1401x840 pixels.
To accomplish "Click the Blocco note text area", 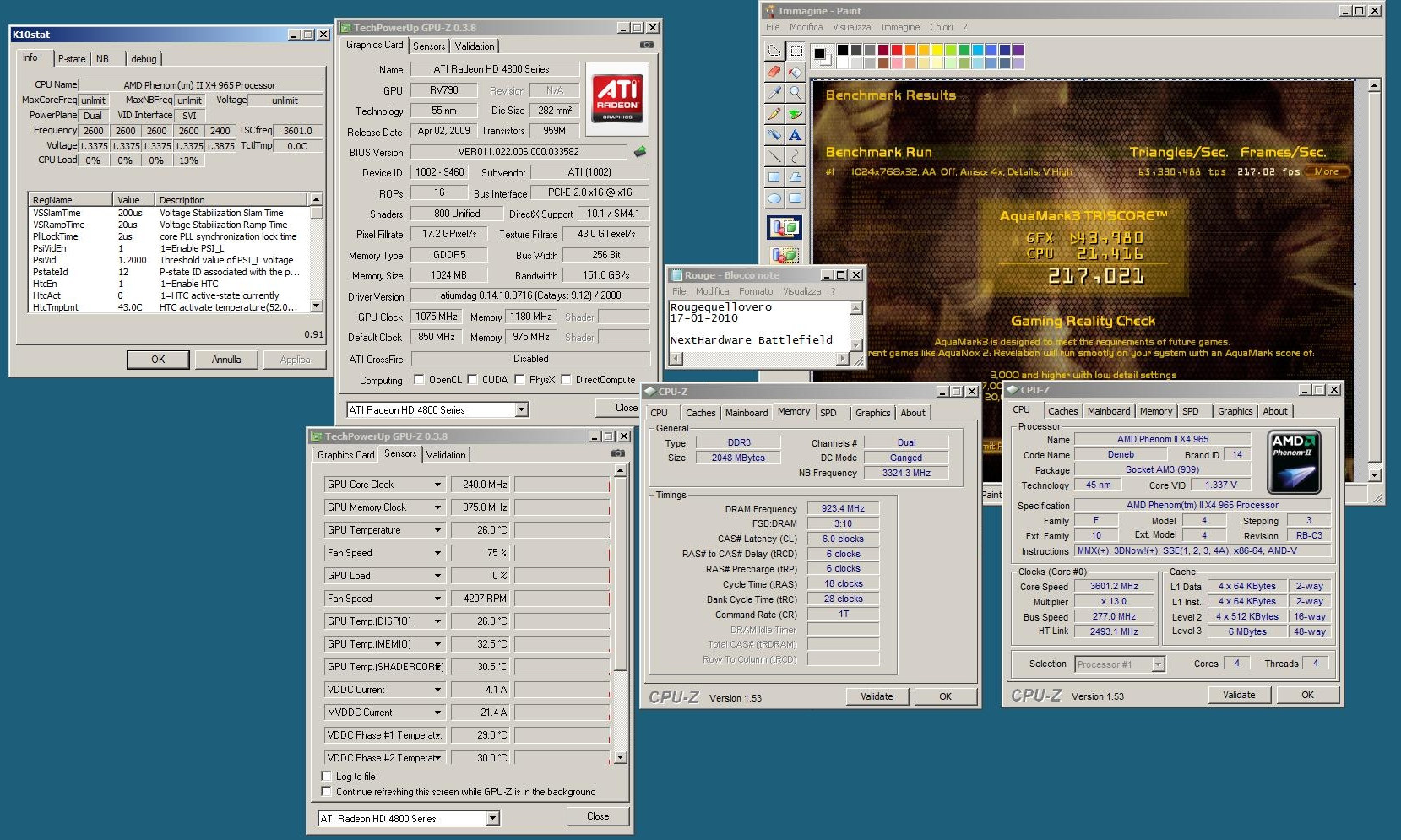I will click(x=758, y=325).
